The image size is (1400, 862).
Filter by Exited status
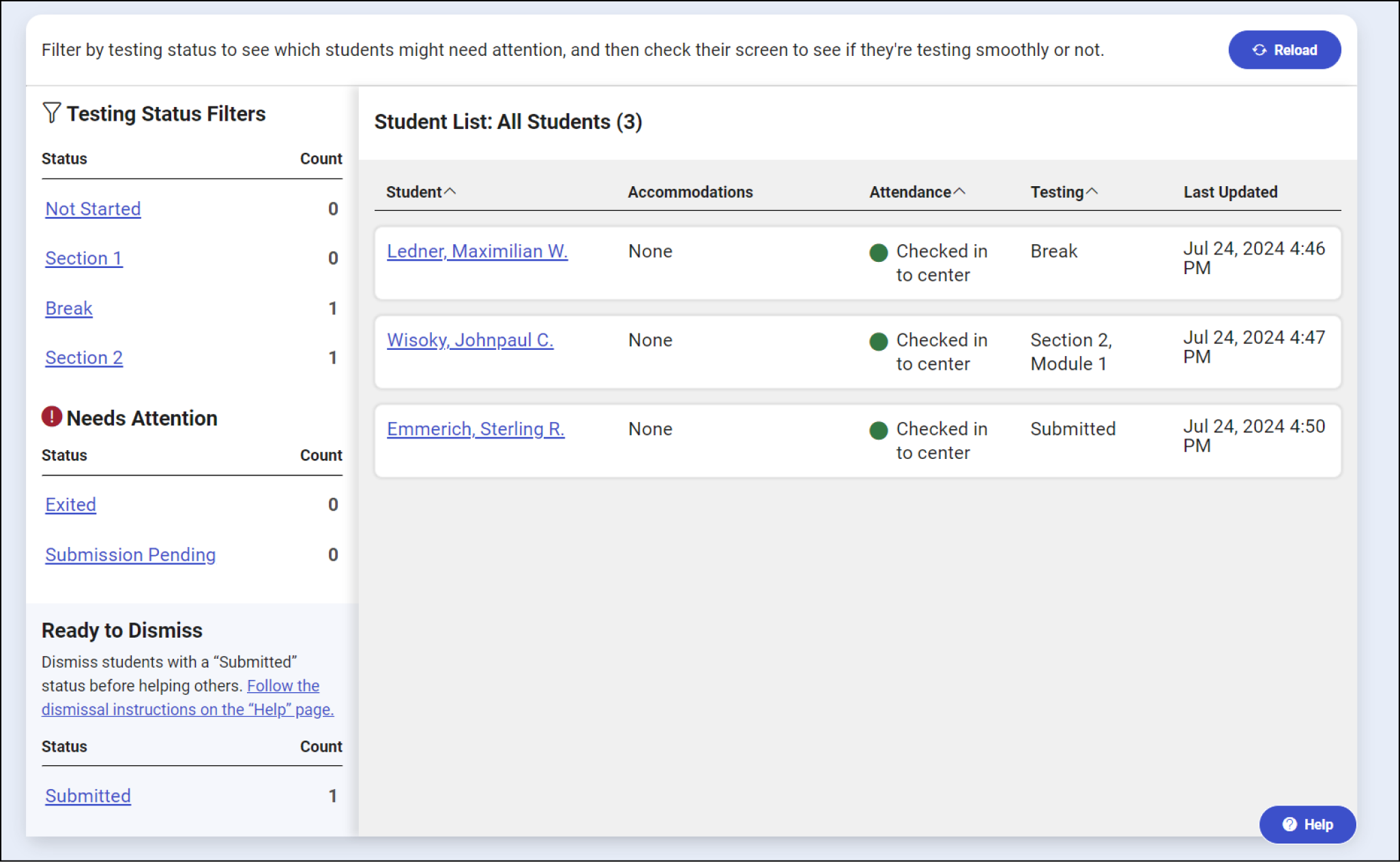coord(71,505)
